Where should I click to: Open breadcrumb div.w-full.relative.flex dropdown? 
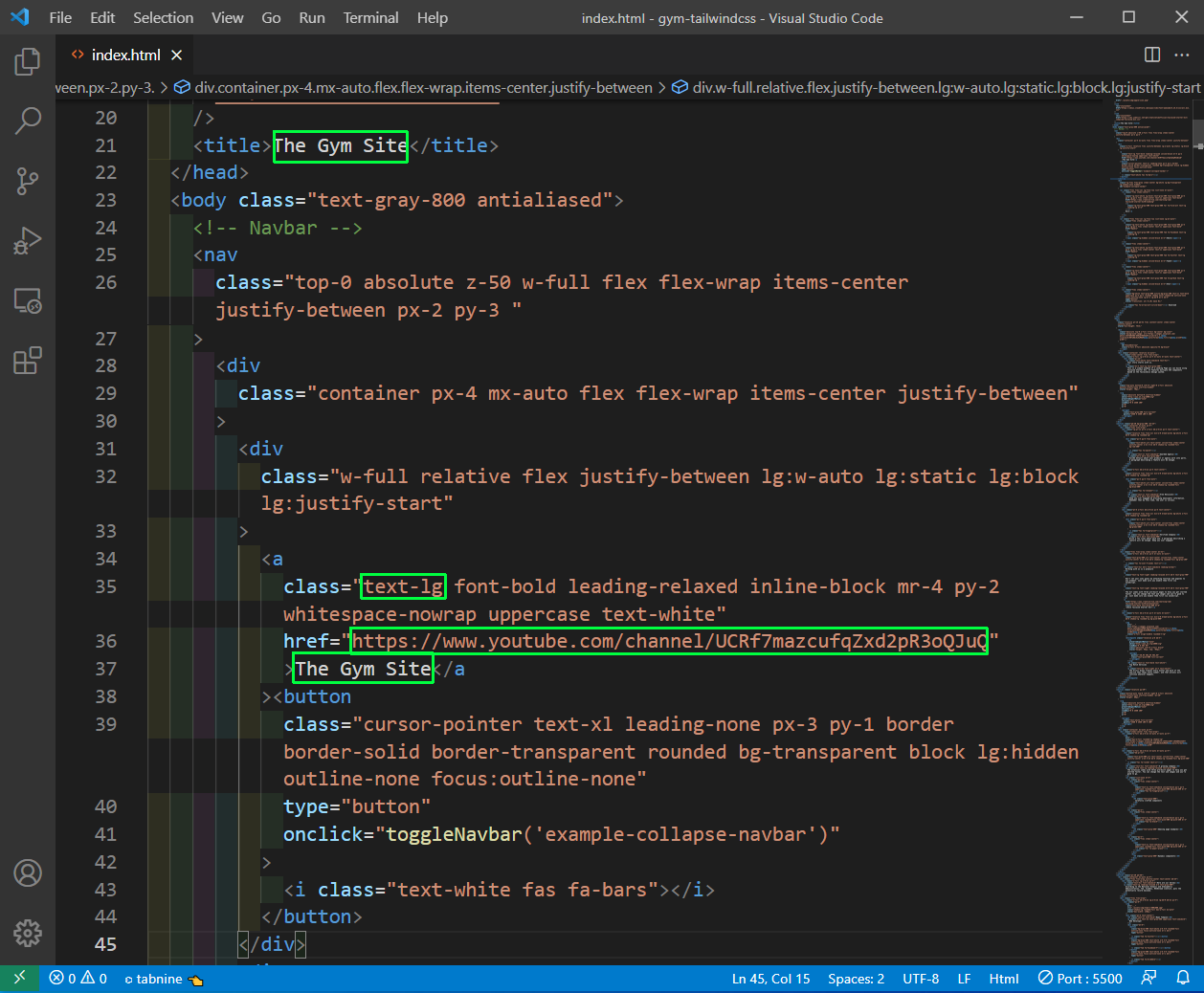point(936,87)
